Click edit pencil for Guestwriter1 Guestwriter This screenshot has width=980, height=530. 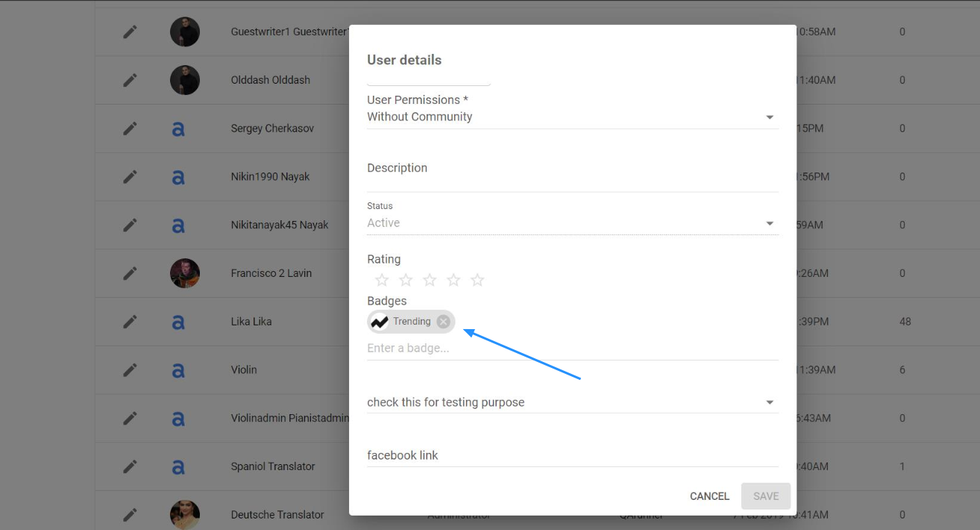pos(130,32)
